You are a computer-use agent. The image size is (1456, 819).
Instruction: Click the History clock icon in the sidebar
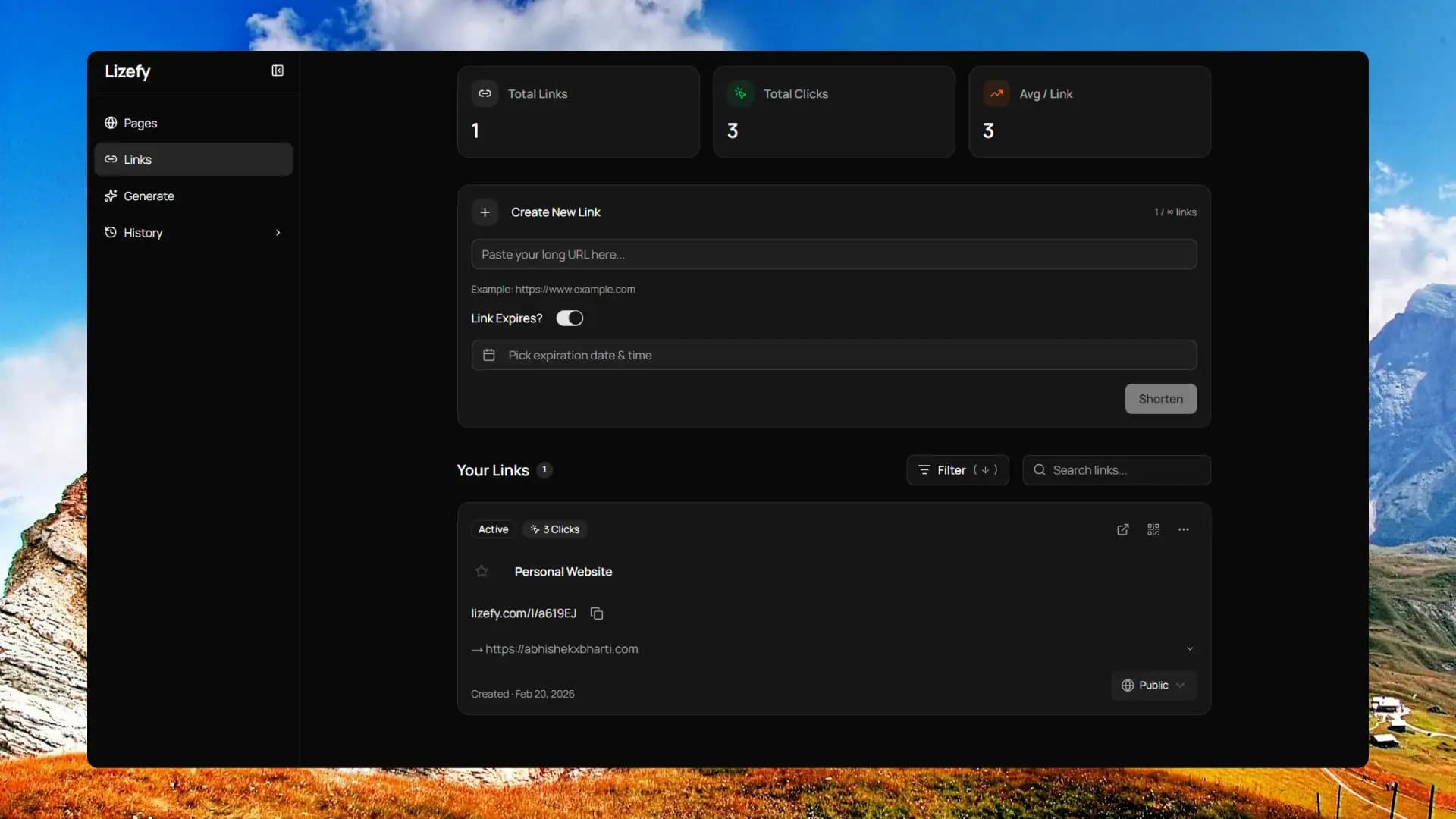110,232
